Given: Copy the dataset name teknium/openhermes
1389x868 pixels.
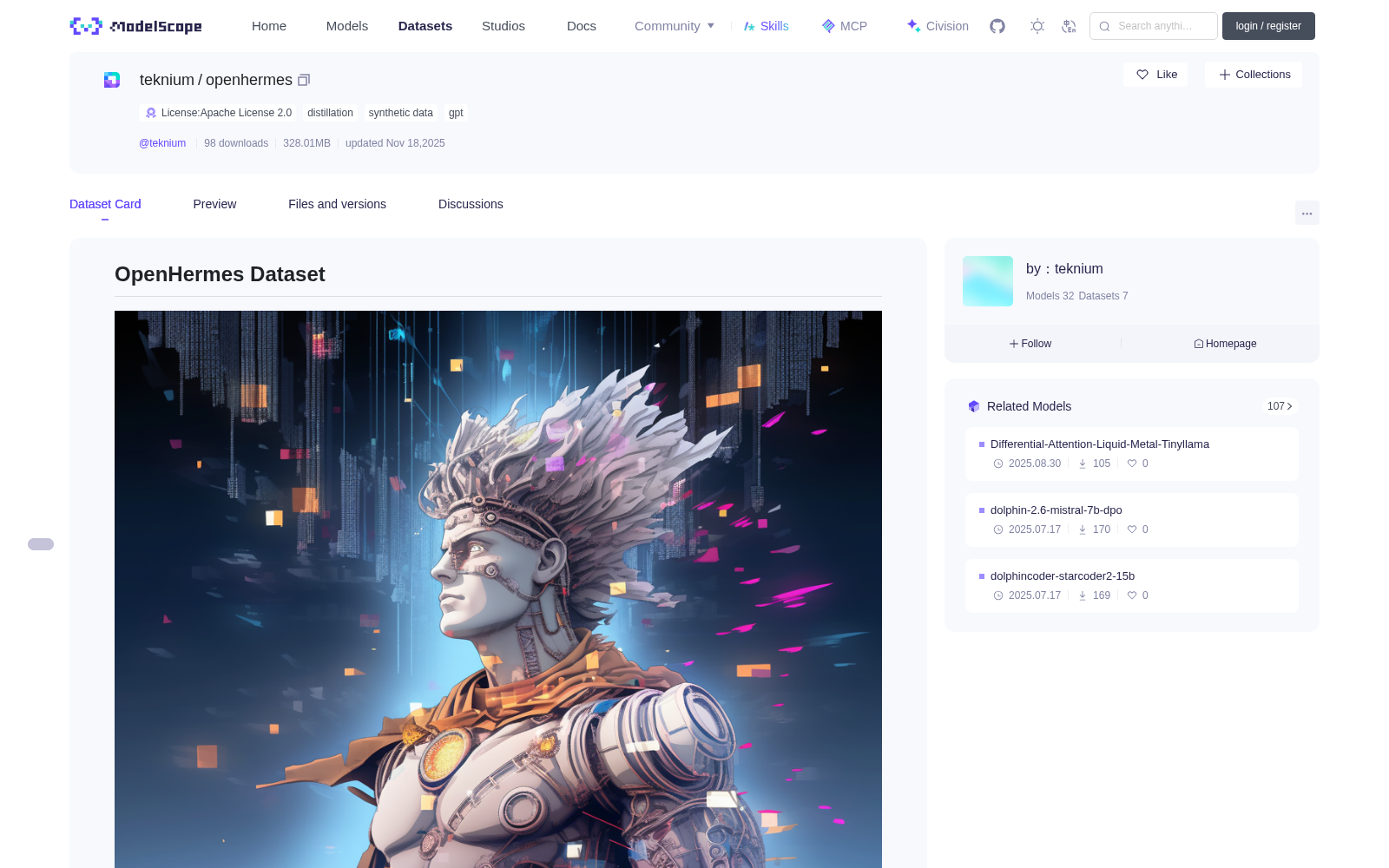Looking at the screenshot, I should coord(304,80).
